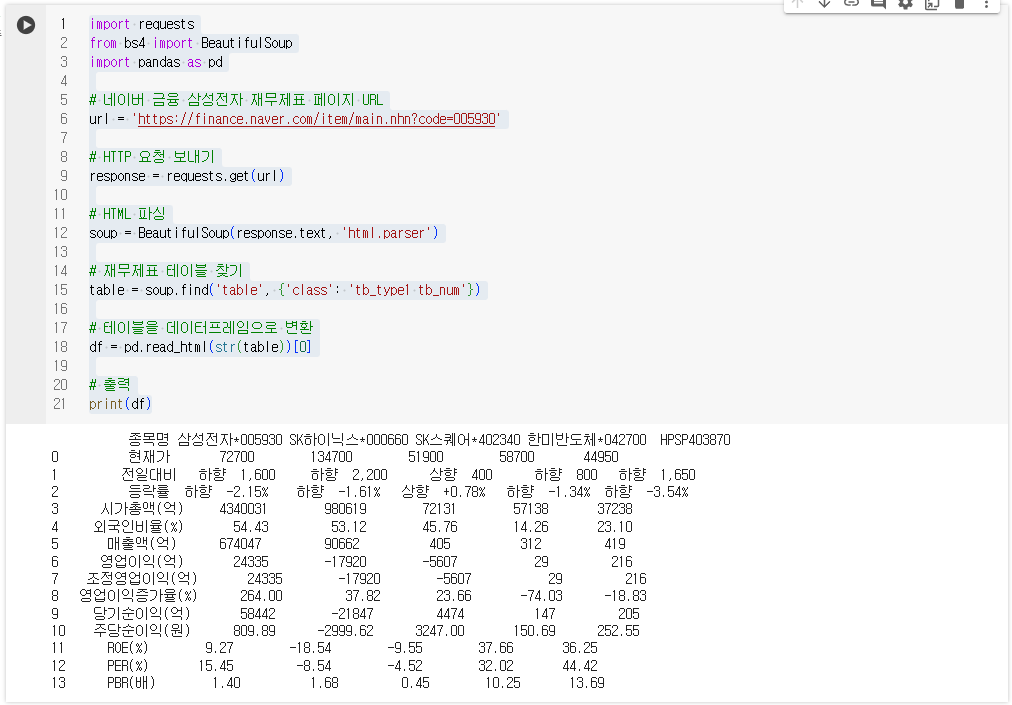The width and height of the screenshot is (1012, 705).
Task: Open more cell actions three-dot menu
Action: 986,3
